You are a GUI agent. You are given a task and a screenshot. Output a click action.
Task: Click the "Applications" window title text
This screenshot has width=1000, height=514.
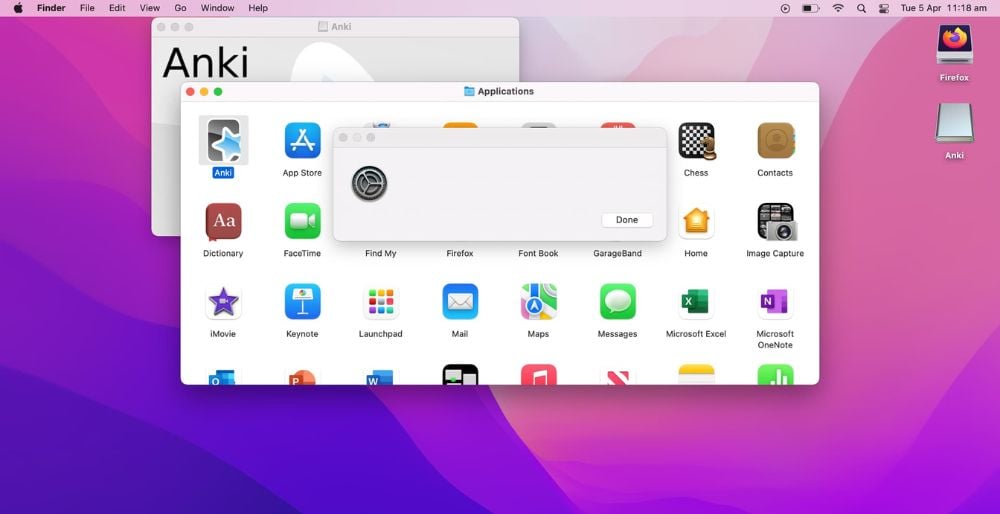(506, 91)
